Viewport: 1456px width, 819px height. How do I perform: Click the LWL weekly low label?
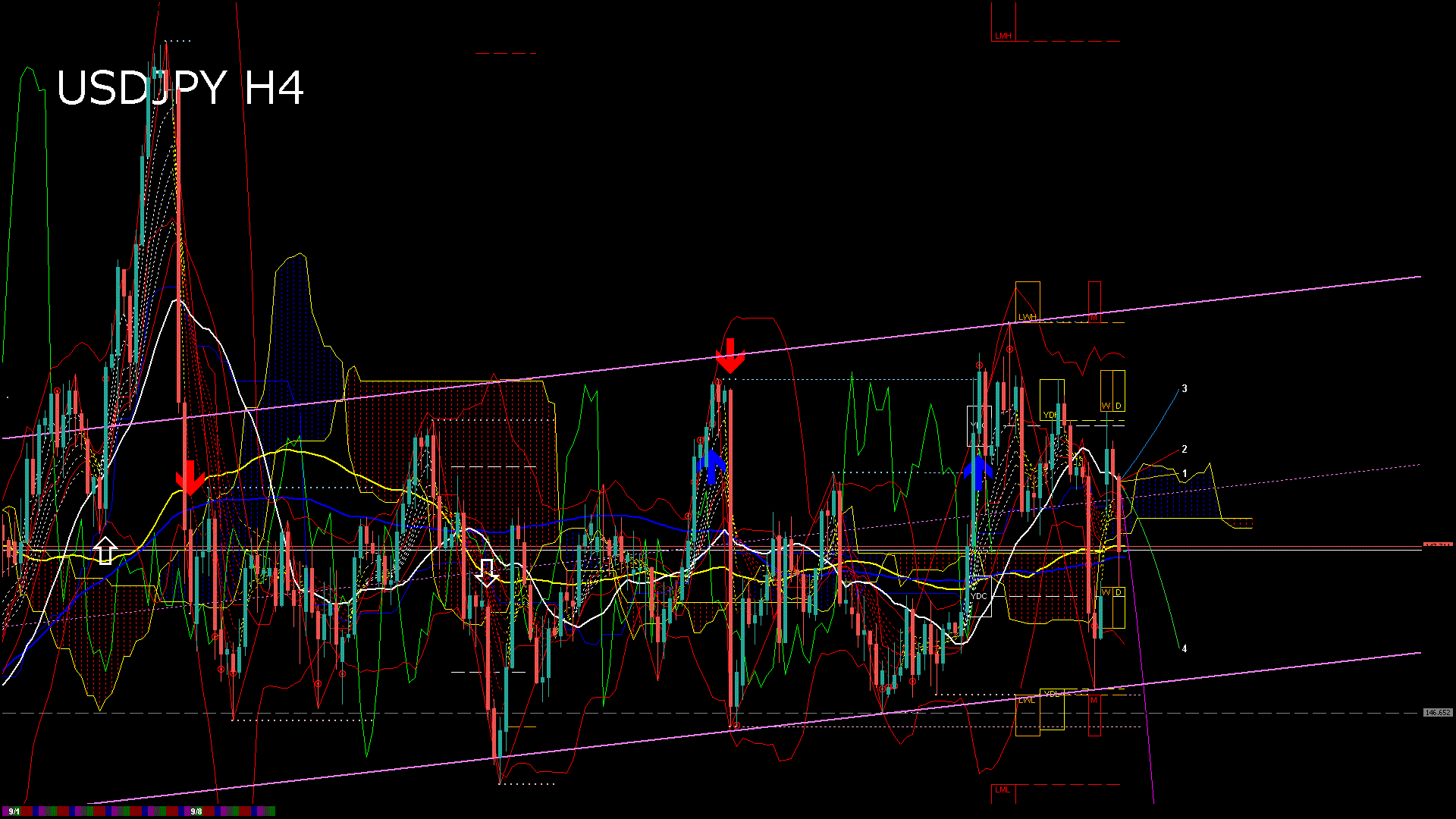(1026, 700)
